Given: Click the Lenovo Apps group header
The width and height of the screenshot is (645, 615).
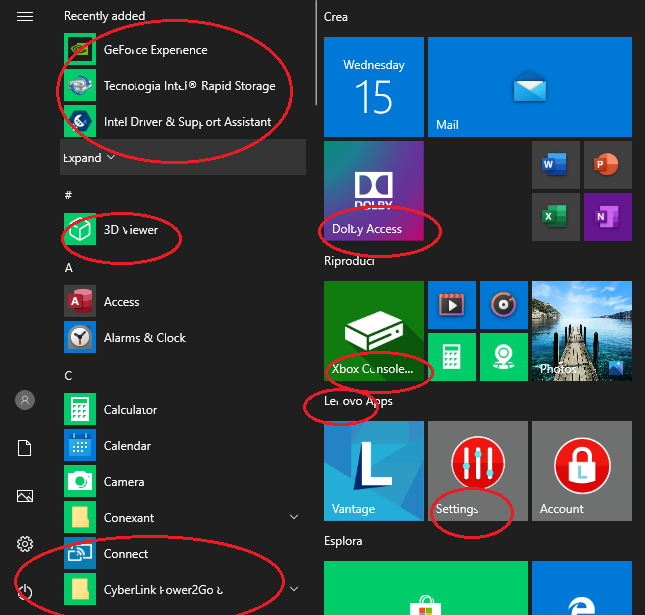Looking at the screenshot, I should tap(358, 401).
